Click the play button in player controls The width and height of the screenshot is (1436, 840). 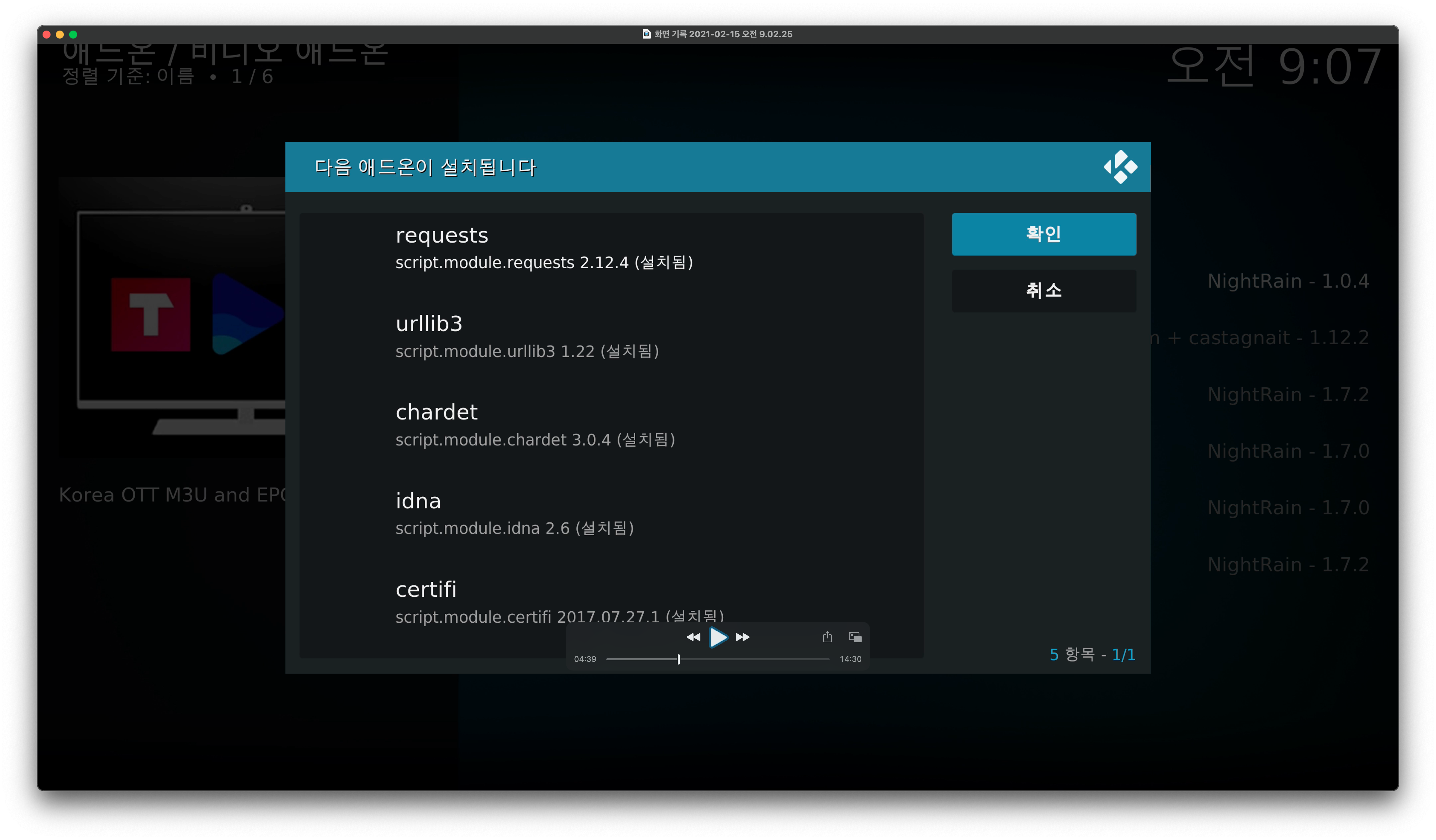click(x=718, y=637)
